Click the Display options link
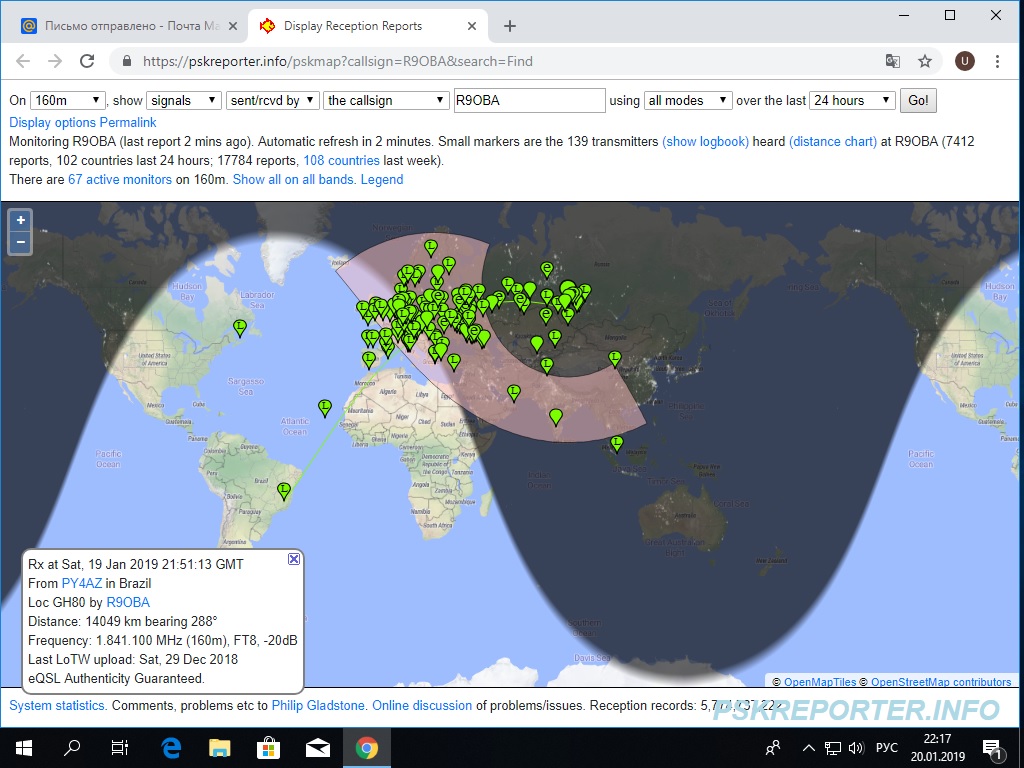Screen dimensions: 1024x768 (52, 122)
